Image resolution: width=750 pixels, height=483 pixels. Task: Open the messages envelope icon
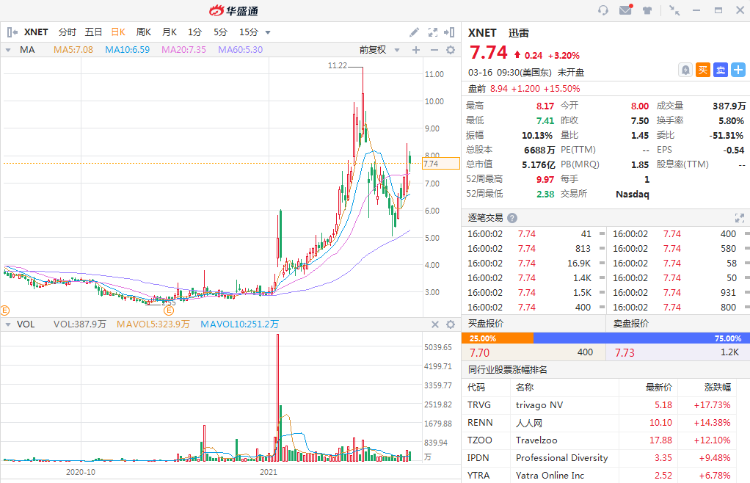click(x=626, y=10)
